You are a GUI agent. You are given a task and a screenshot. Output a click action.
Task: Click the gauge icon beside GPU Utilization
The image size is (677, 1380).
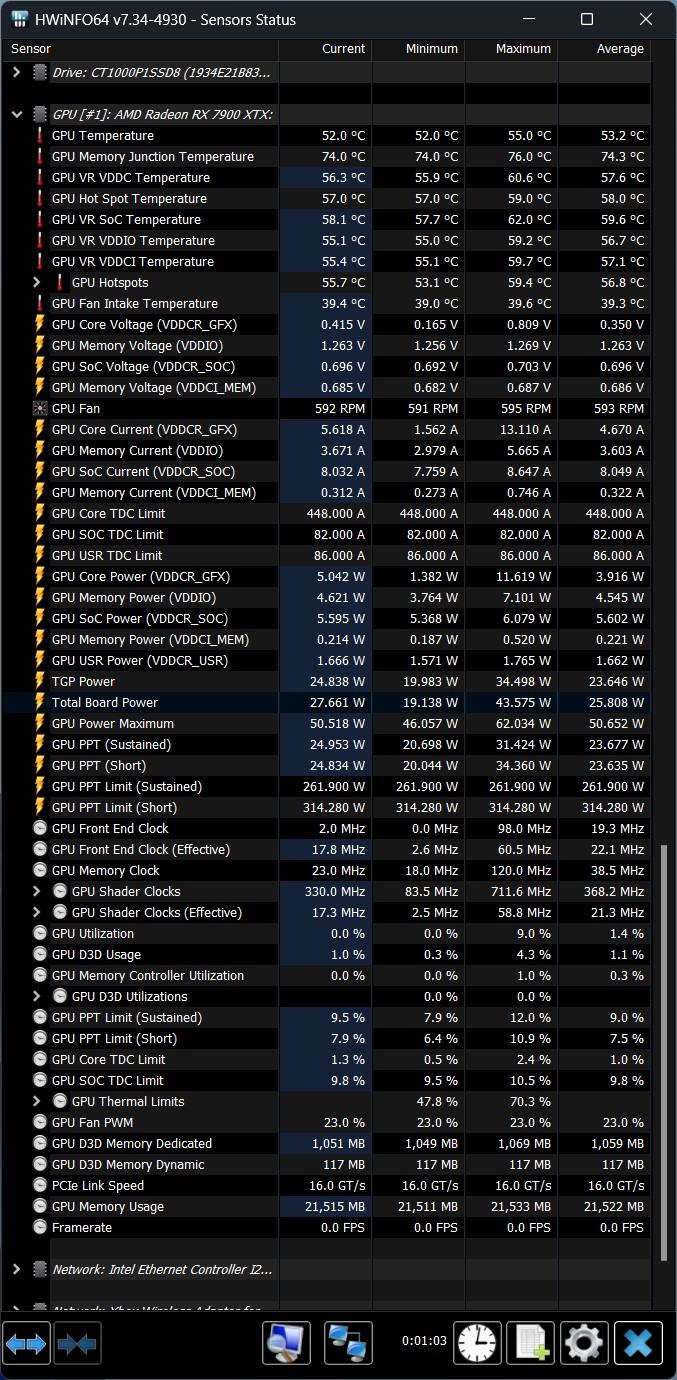coord(40,933)
